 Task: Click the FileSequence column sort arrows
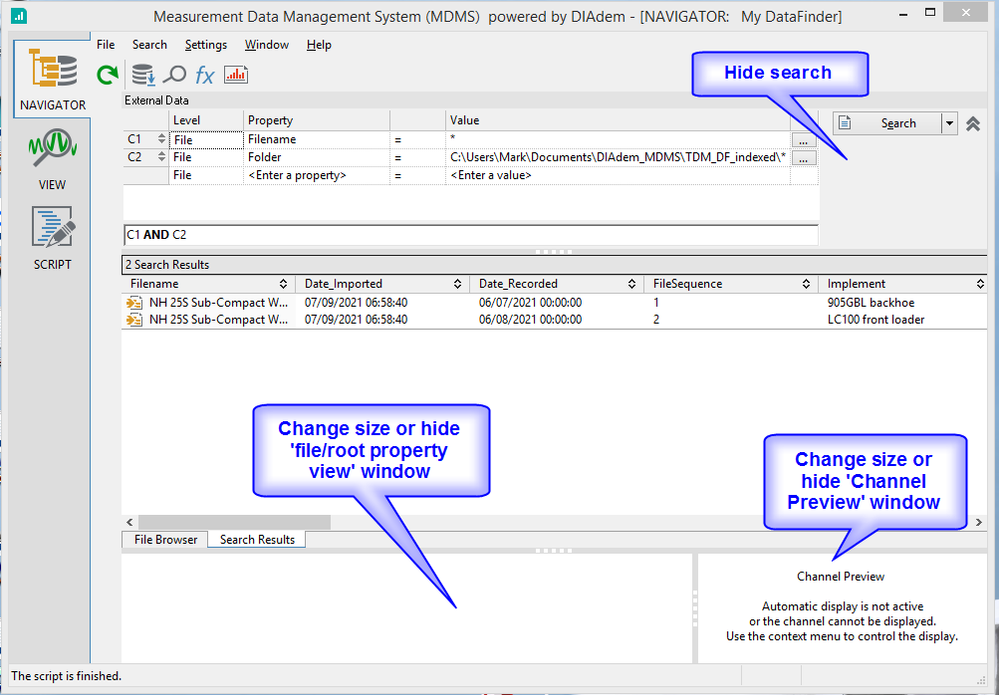[x=806, y=284]
